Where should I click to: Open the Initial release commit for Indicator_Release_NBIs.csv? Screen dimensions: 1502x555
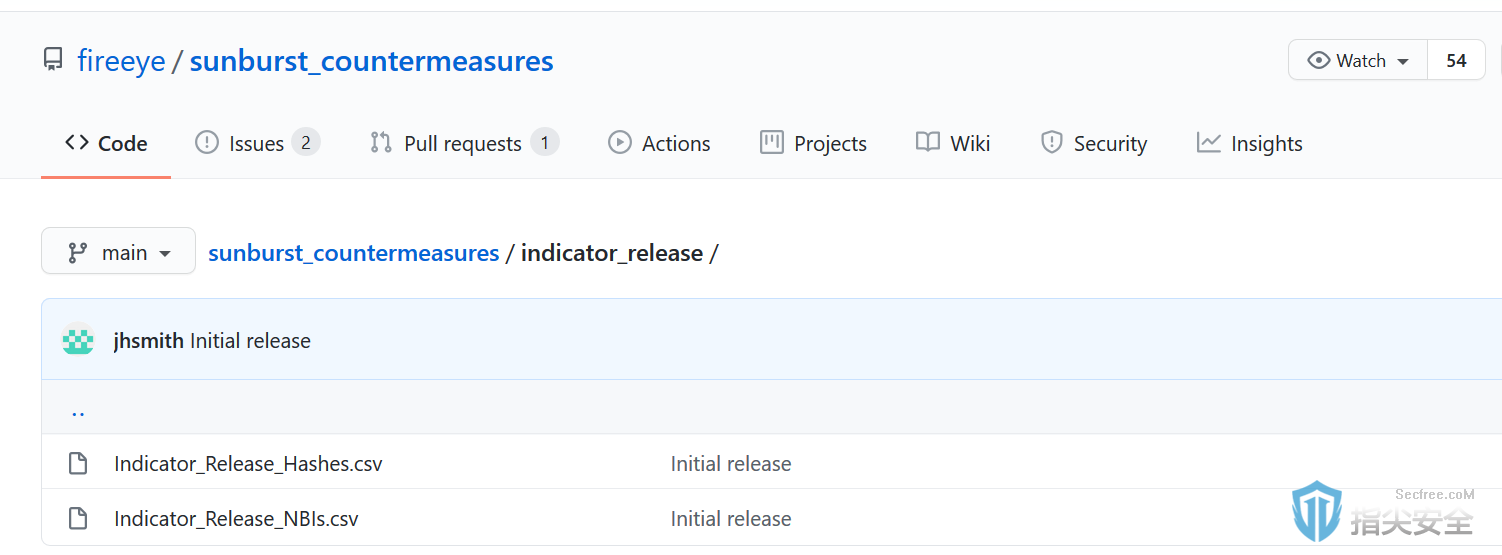coord(730,519)
